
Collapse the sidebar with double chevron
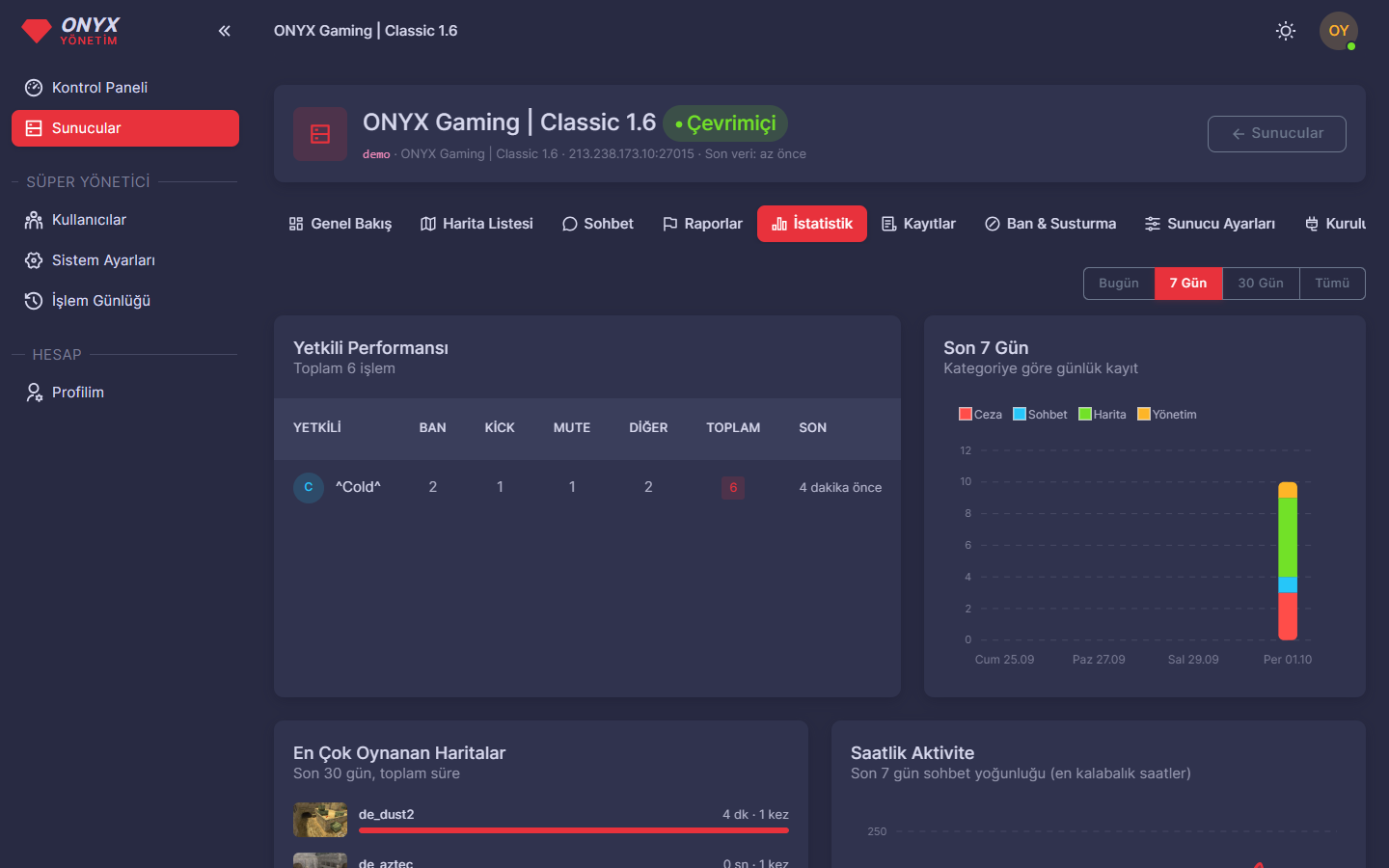225,31
